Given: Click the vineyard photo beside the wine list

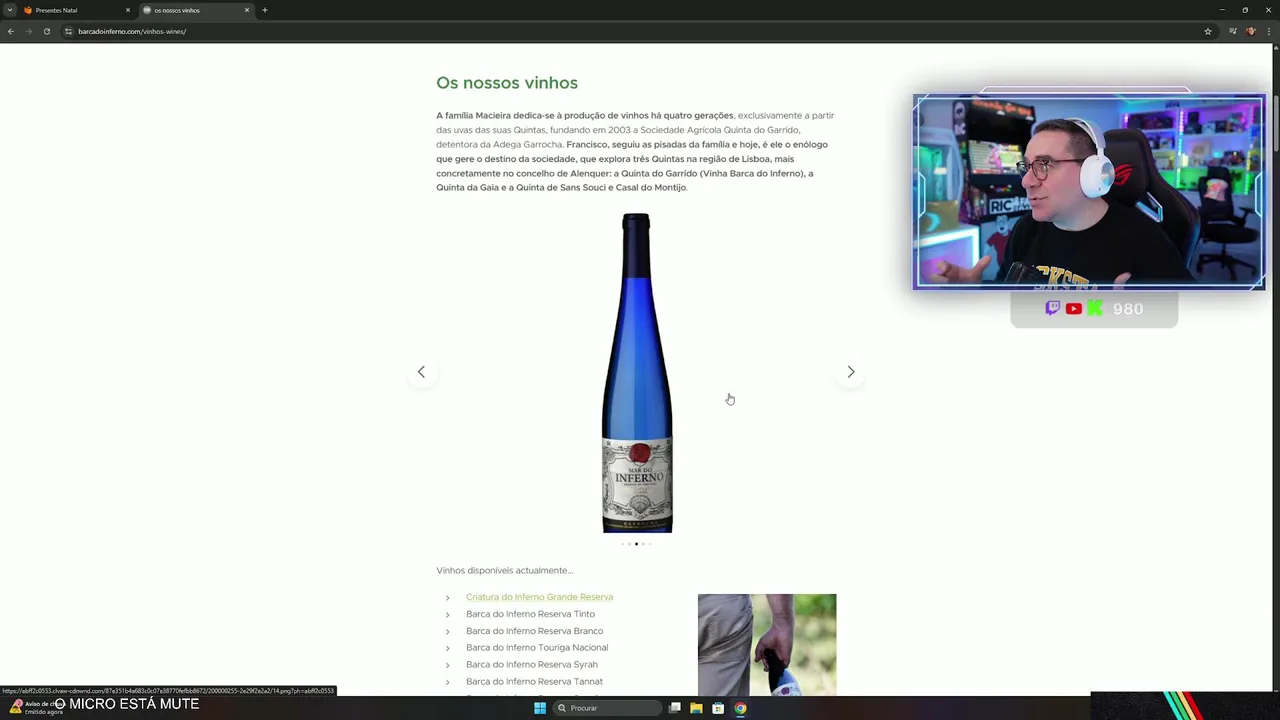Looking at the screenshot, I should pyautogui.click(x=767, y=645).
